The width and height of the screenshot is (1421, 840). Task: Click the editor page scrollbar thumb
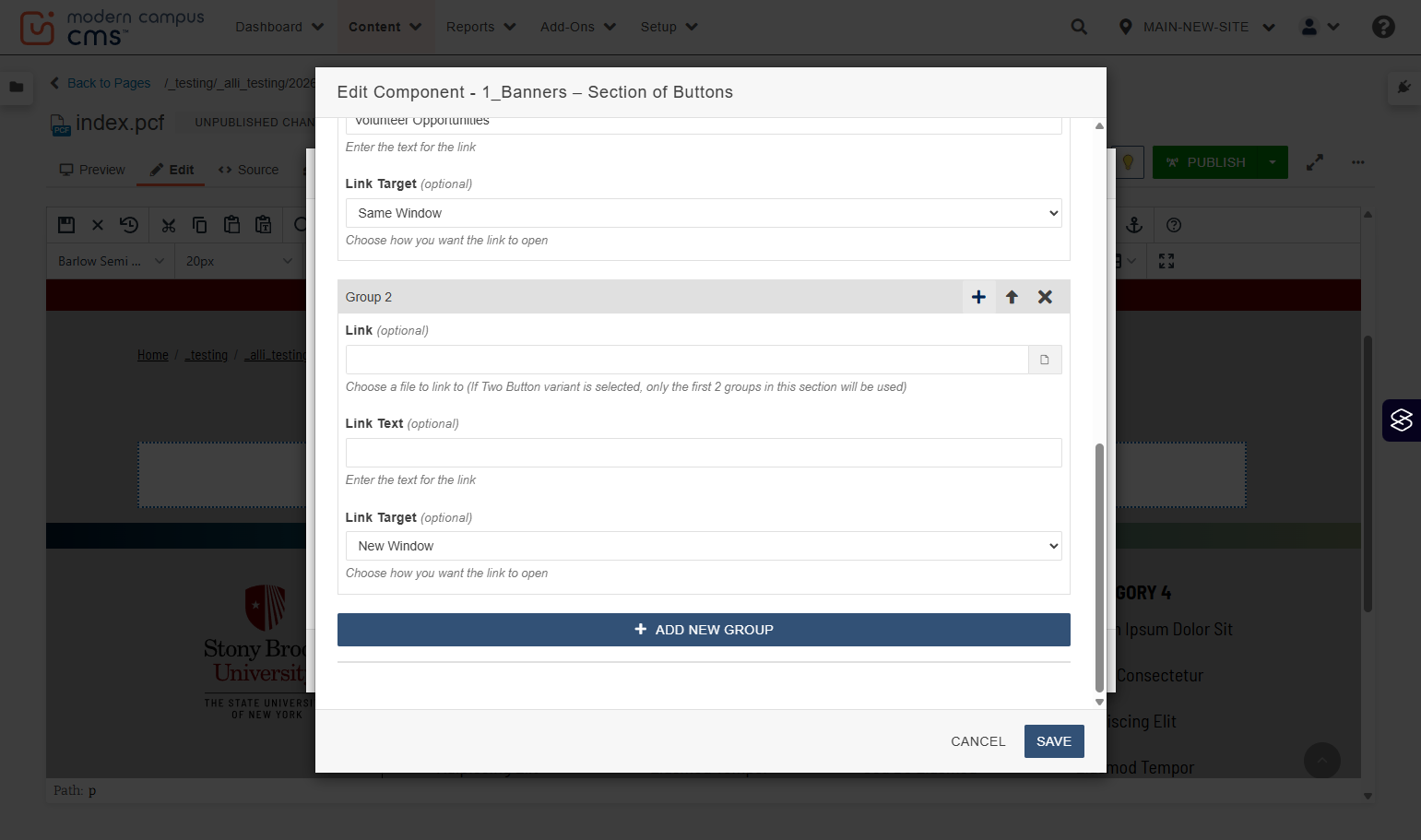click(x=1368, y=473)
